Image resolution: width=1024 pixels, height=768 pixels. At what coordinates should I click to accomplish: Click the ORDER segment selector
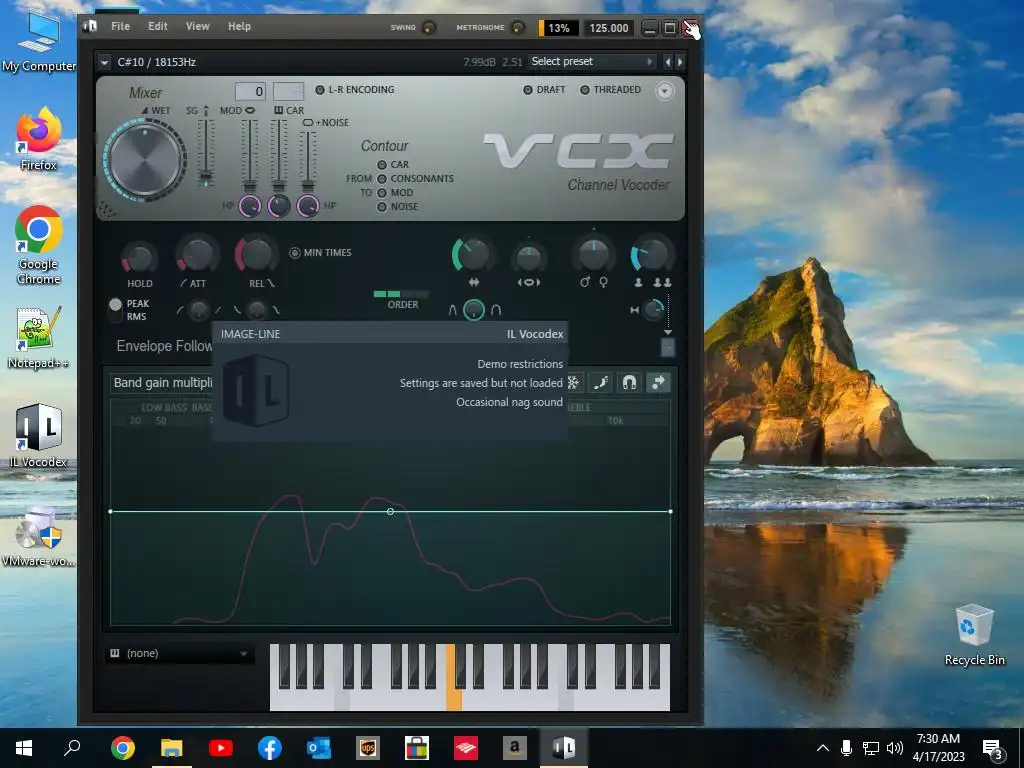(x=401, y=294)
